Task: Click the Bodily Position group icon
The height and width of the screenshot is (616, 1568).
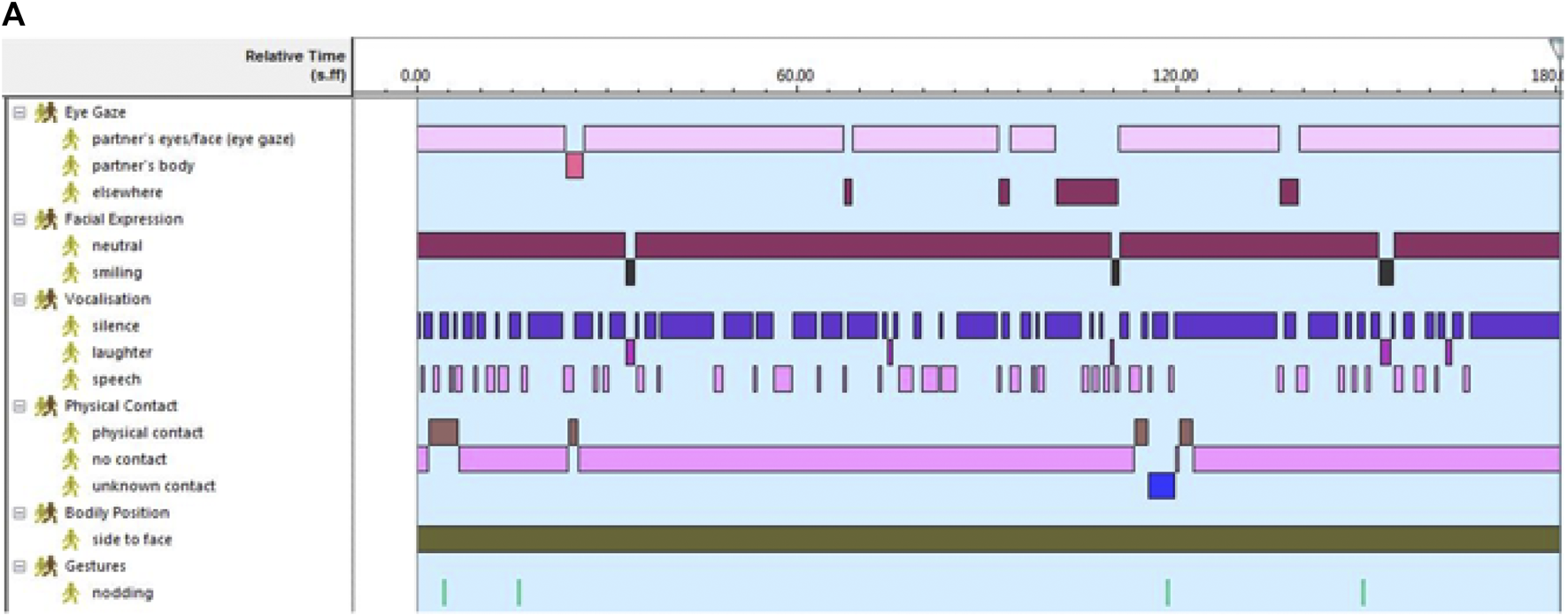Action: coord(46,513)
